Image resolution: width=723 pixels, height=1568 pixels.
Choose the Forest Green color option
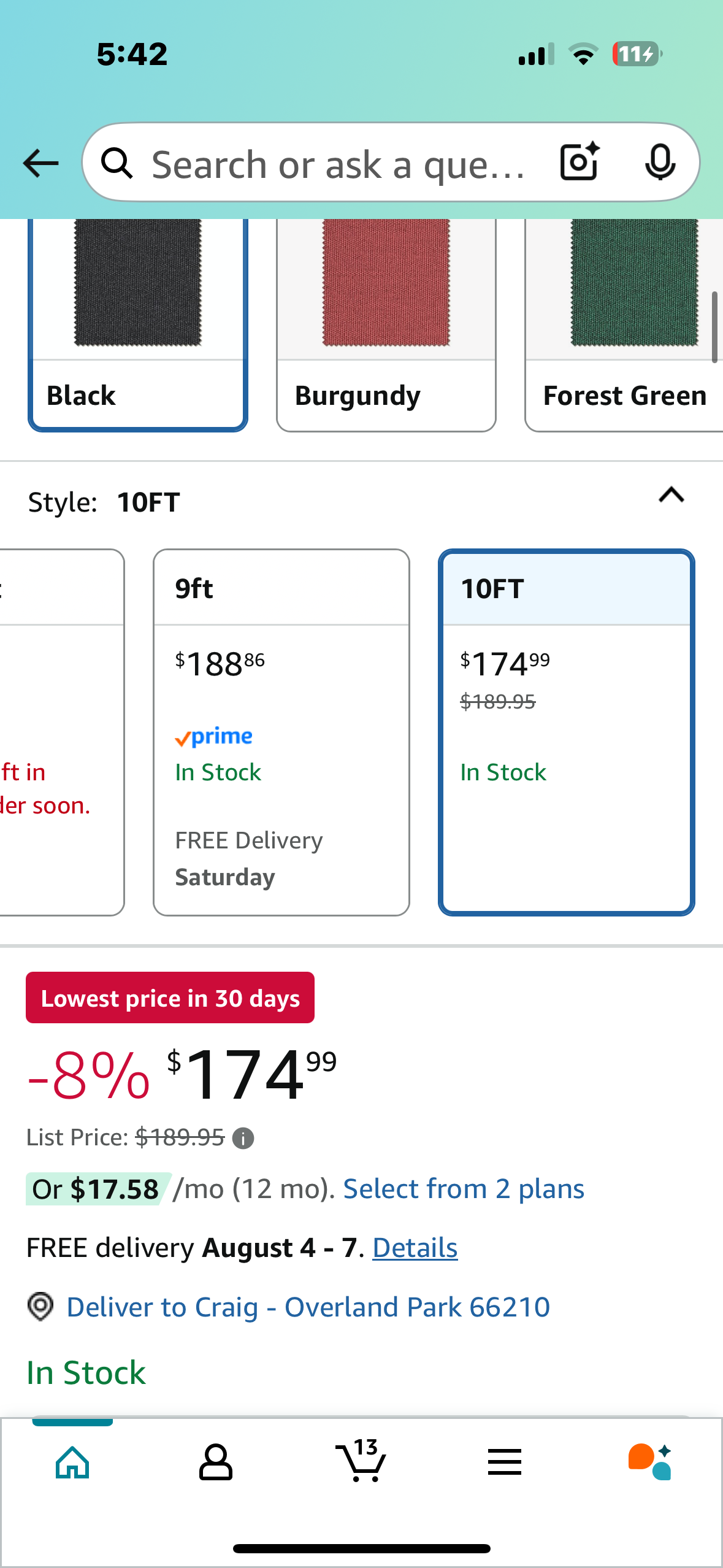[x=624, y=325]
